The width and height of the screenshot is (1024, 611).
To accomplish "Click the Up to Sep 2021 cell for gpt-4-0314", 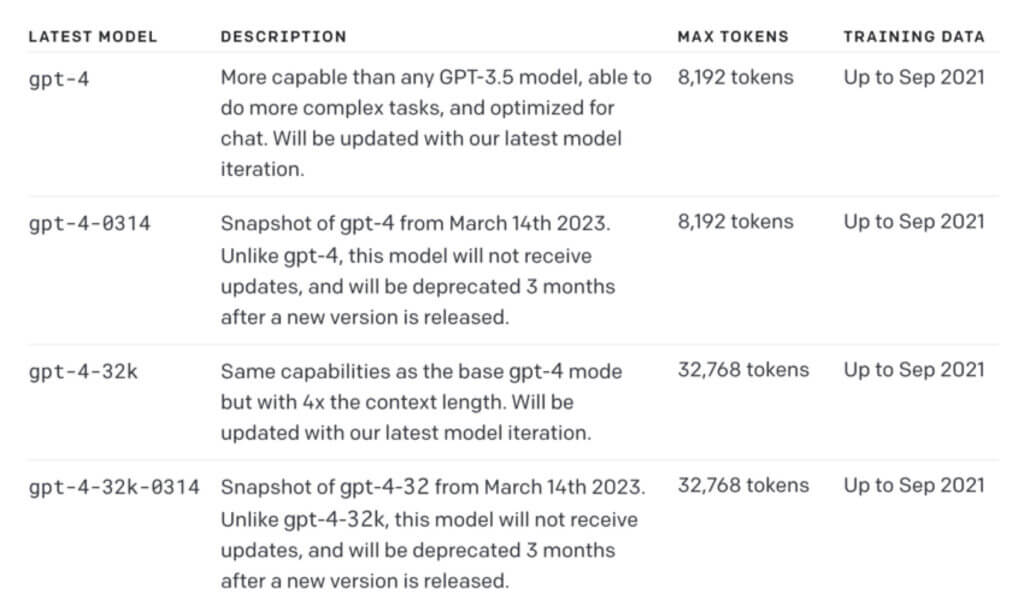I will click(x=914, y=222).
